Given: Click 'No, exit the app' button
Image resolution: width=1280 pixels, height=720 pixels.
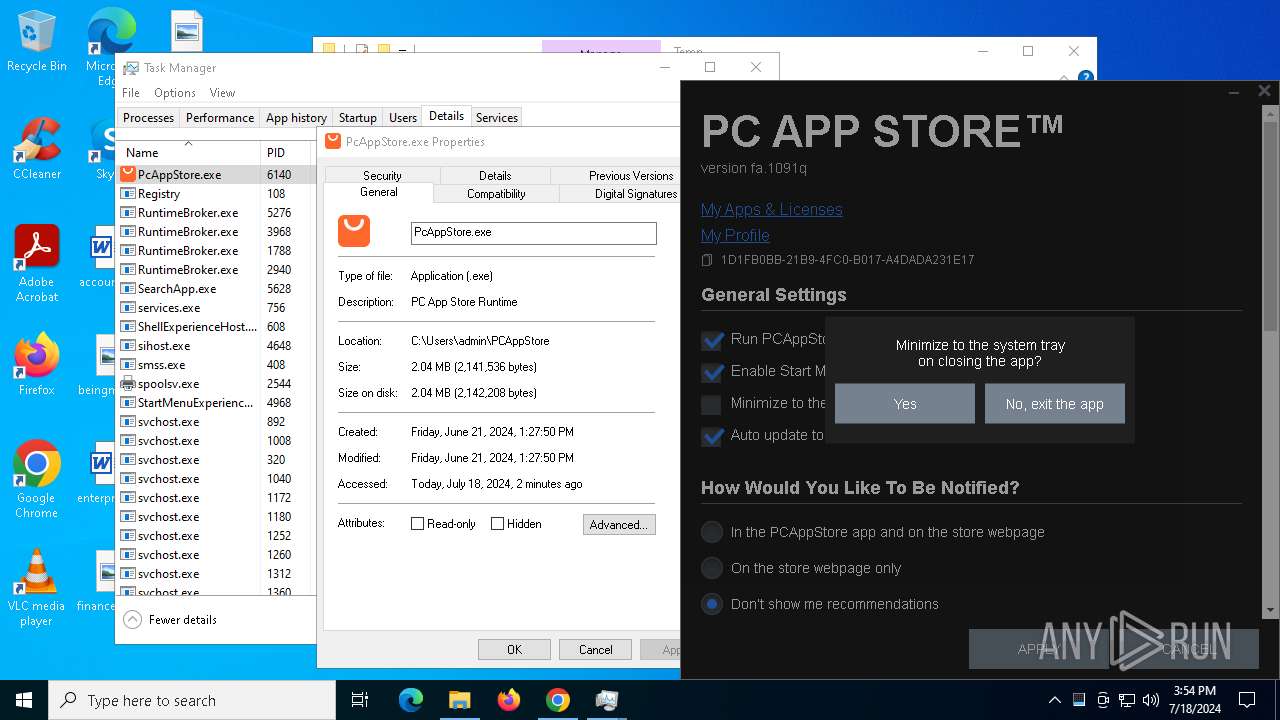Looking at the screenshot, I should (x=1055, y=404).
